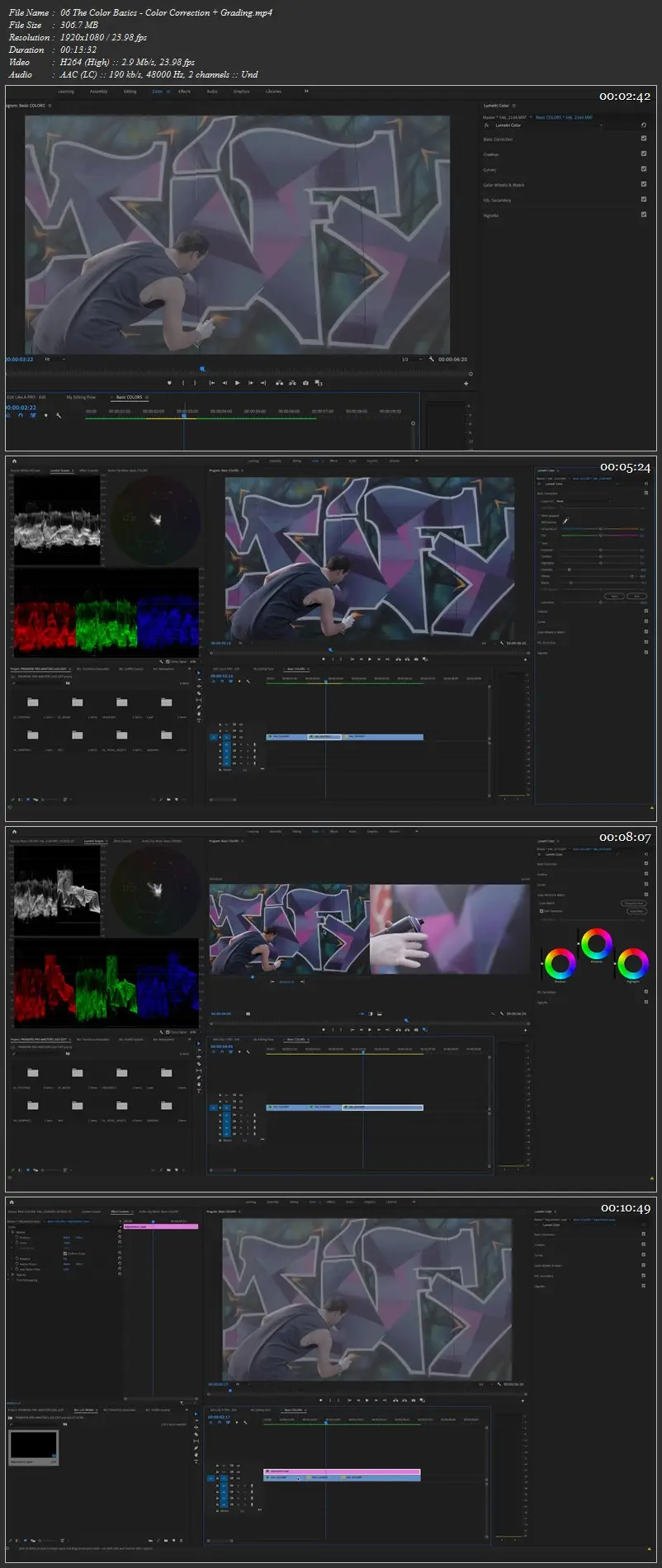
Task: Click the pink Adjustment Layer clip, 00:10:49 frame timeline
Action: pyautogui.click(x=342, y=1471)
